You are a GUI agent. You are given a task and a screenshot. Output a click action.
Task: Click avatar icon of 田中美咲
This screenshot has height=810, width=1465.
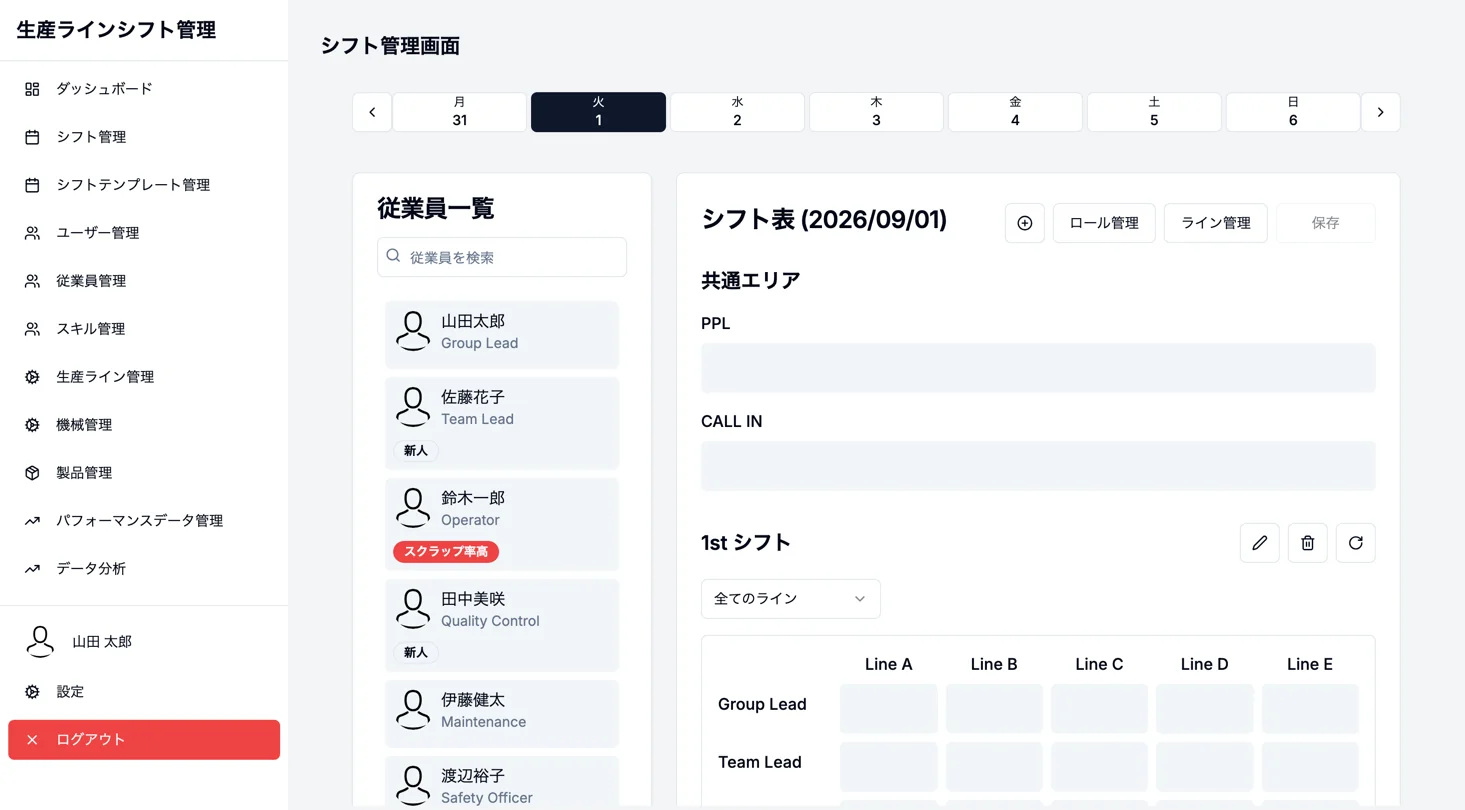413,609
